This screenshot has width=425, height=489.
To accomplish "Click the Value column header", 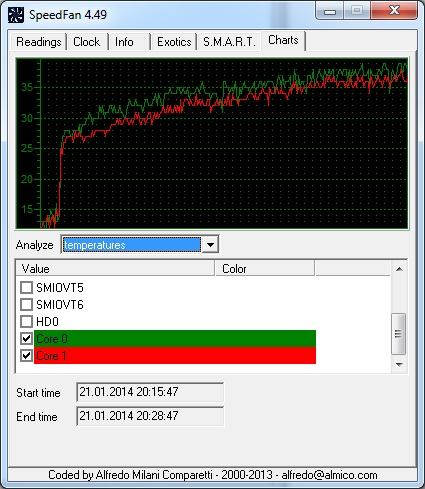I will pyautogui.click(x=115, y=269).
